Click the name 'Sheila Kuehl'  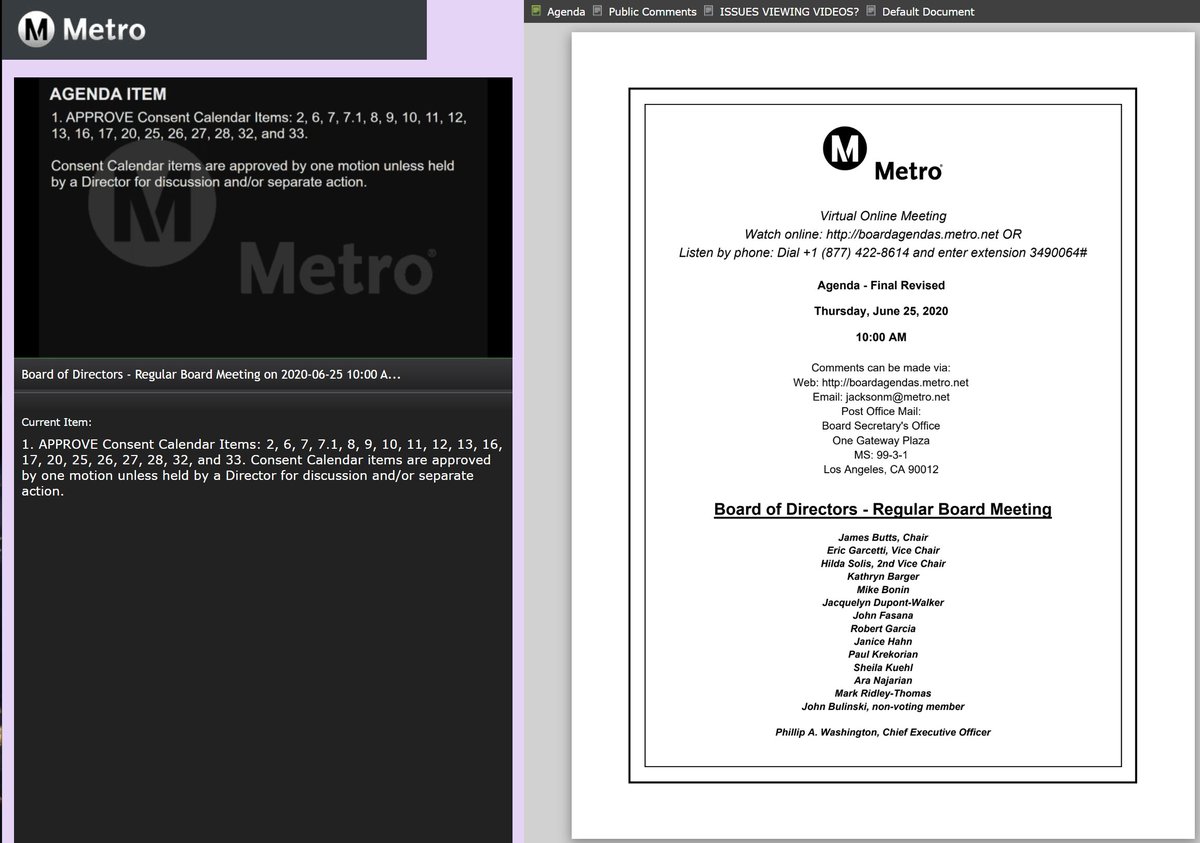pos(883,667)
